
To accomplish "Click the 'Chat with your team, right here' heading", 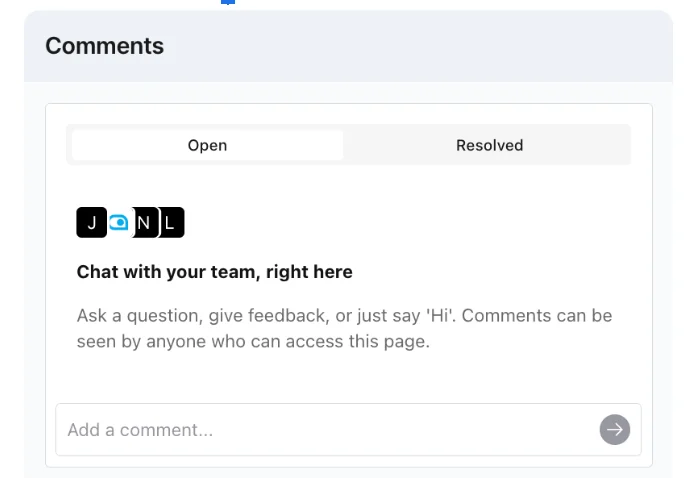I will (x=214, y=272).
